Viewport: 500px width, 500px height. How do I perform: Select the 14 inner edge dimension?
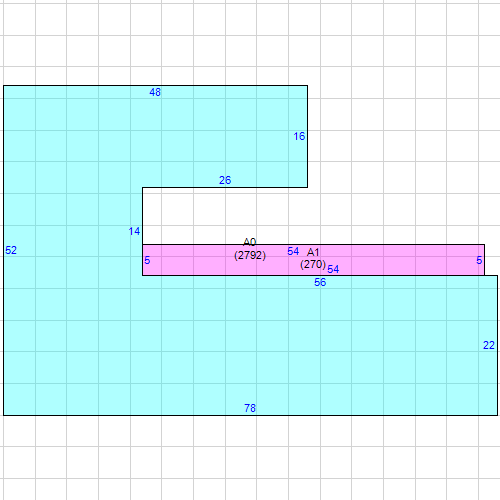point(134,231)
